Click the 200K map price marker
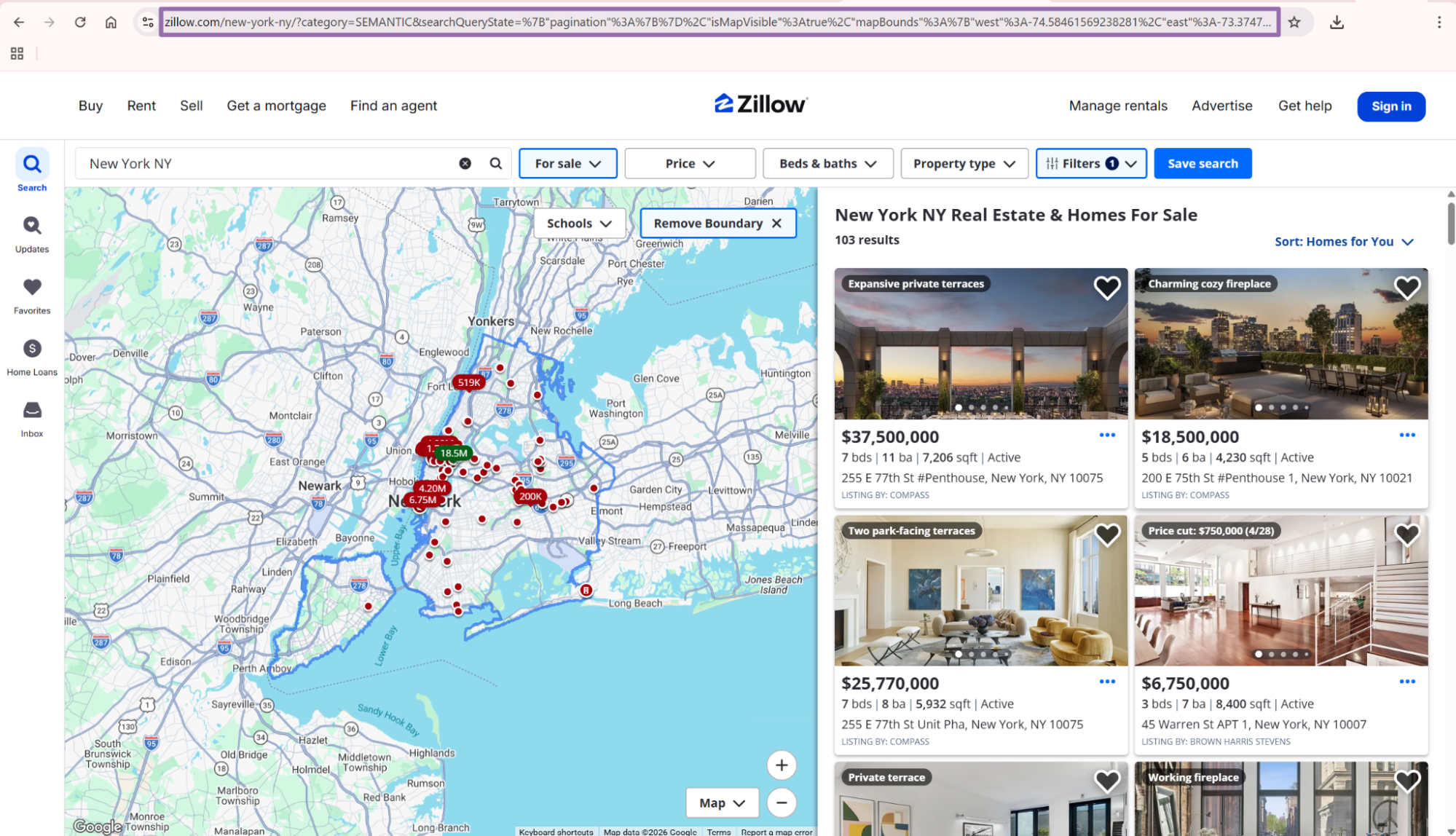The image size is (1456, 836). click(530, 497)
